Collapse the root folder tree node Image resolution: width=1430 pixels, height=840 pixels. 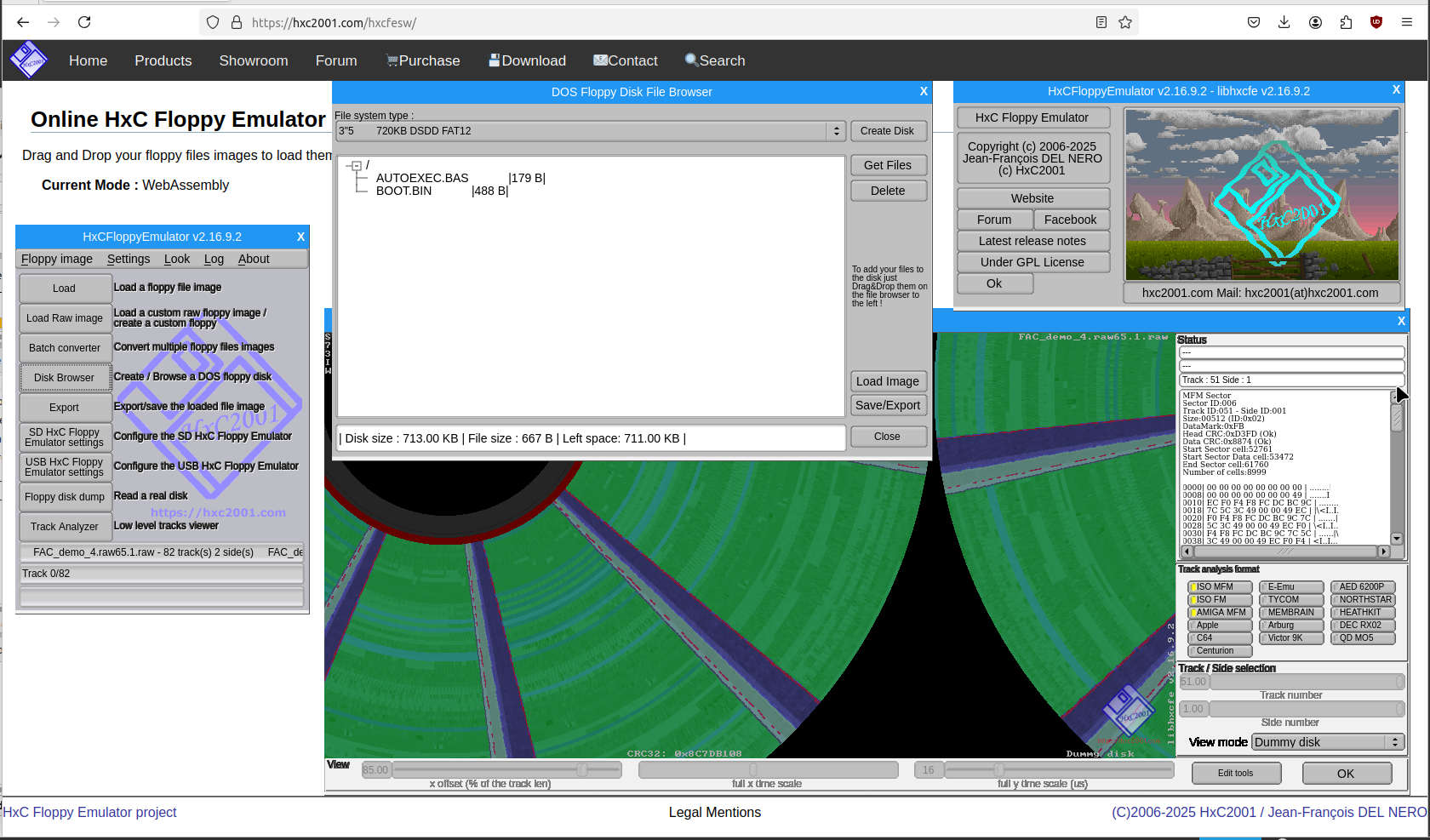pos(357,165)
